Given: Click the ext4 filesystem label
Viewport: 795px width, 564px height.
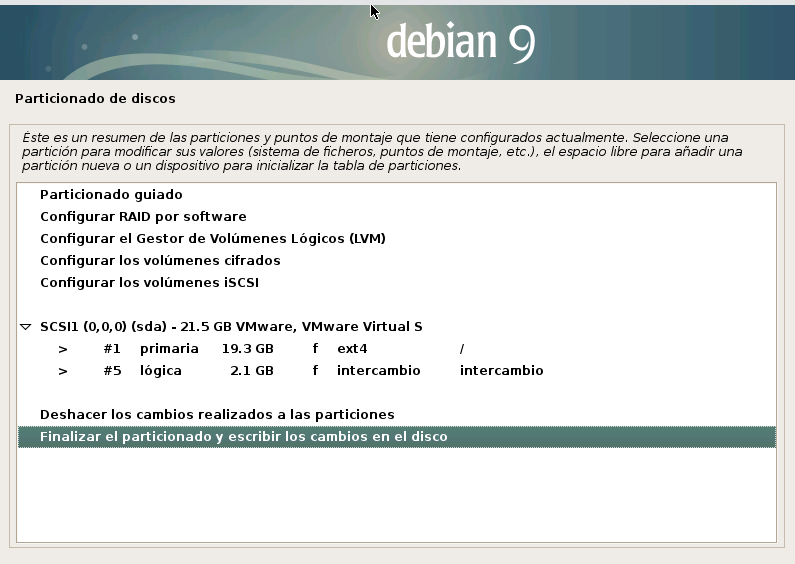Looking at the screenshot, I should [352, 349].
